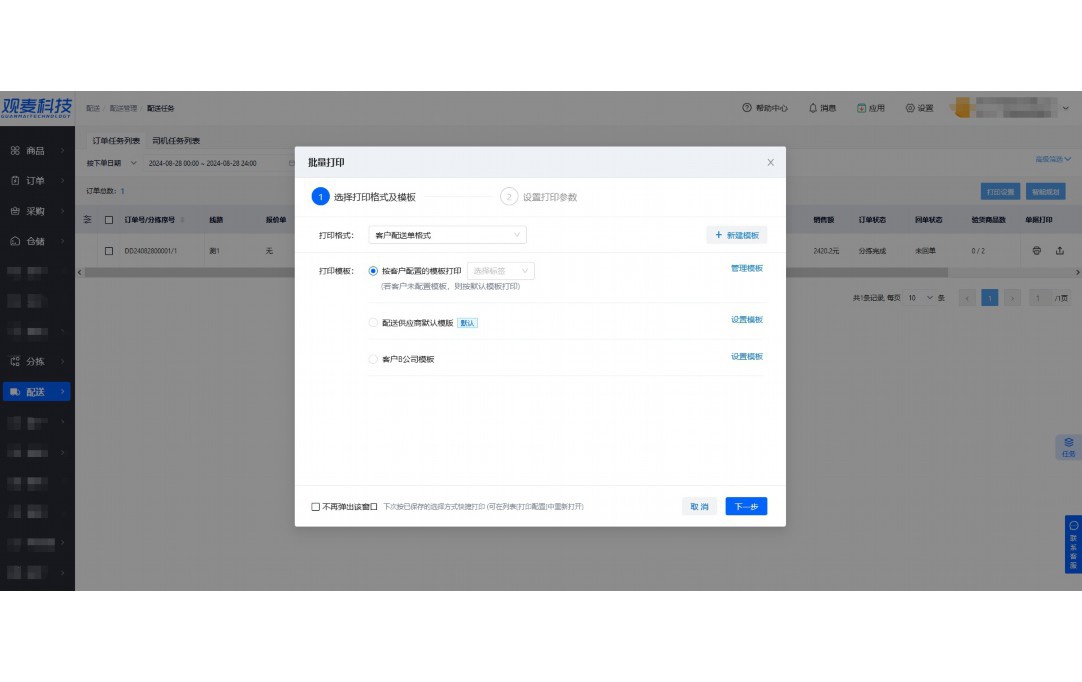Click the 下一步 button
1082x682 pixels.
(746, 507)
